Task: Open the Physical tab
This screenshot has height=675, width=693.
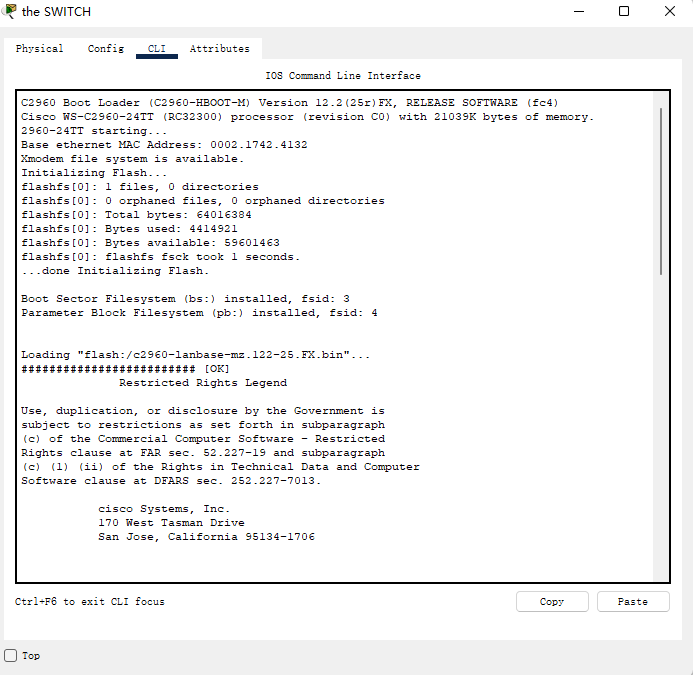Action: 39,49
